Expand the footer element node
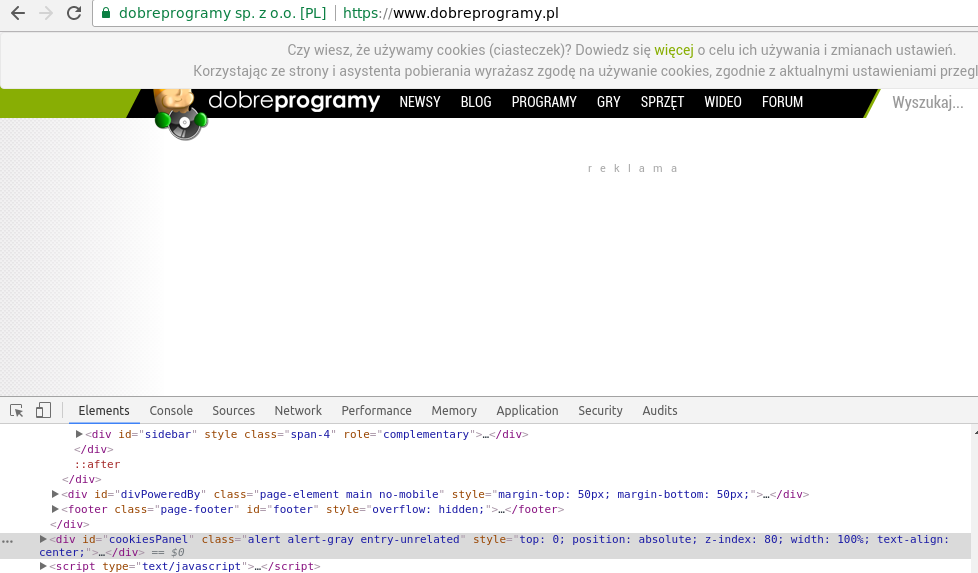978x573 pixels. click(55, 509)
